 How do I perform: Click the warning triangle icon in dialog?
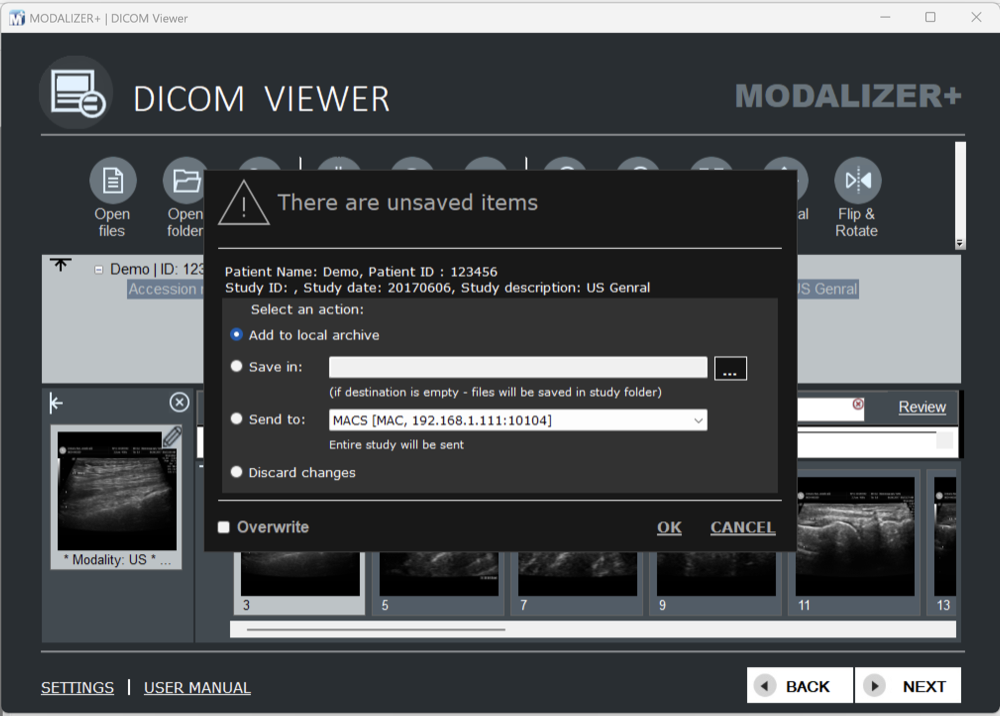[244, 203]
